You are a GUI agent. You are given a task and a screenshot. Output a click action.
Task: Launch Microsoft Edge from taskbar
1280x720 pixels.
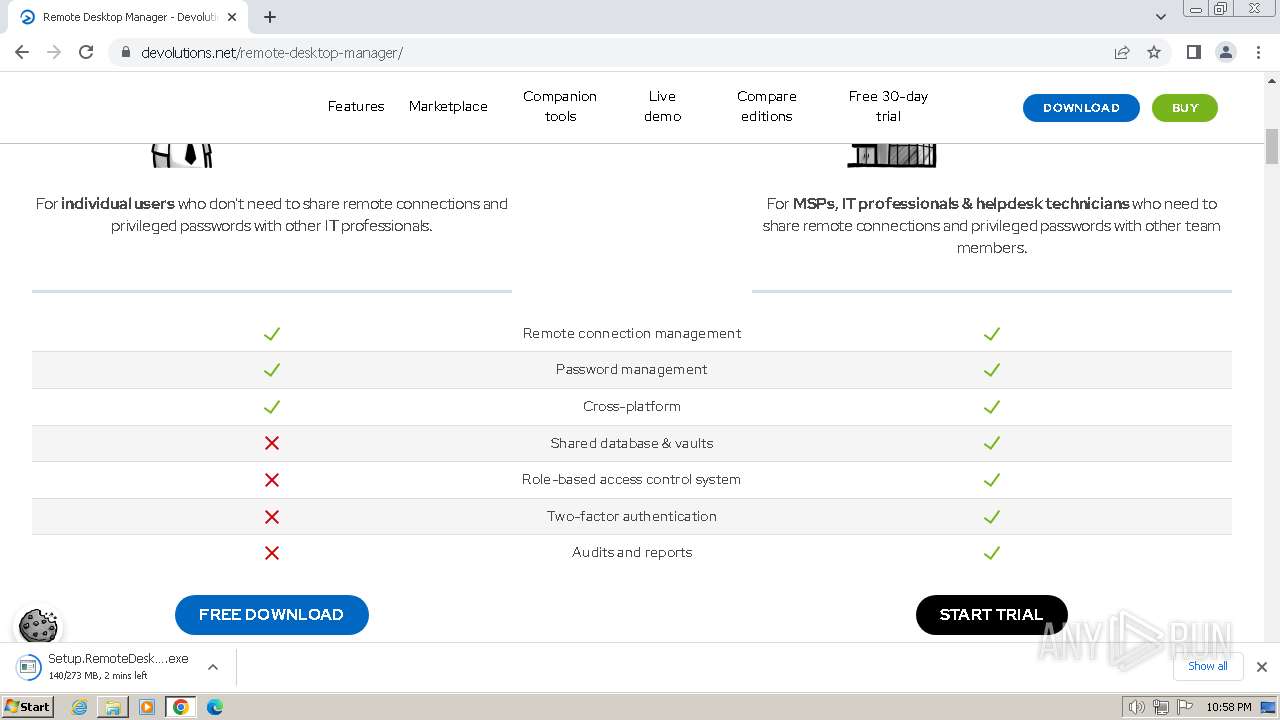point(215,707)
